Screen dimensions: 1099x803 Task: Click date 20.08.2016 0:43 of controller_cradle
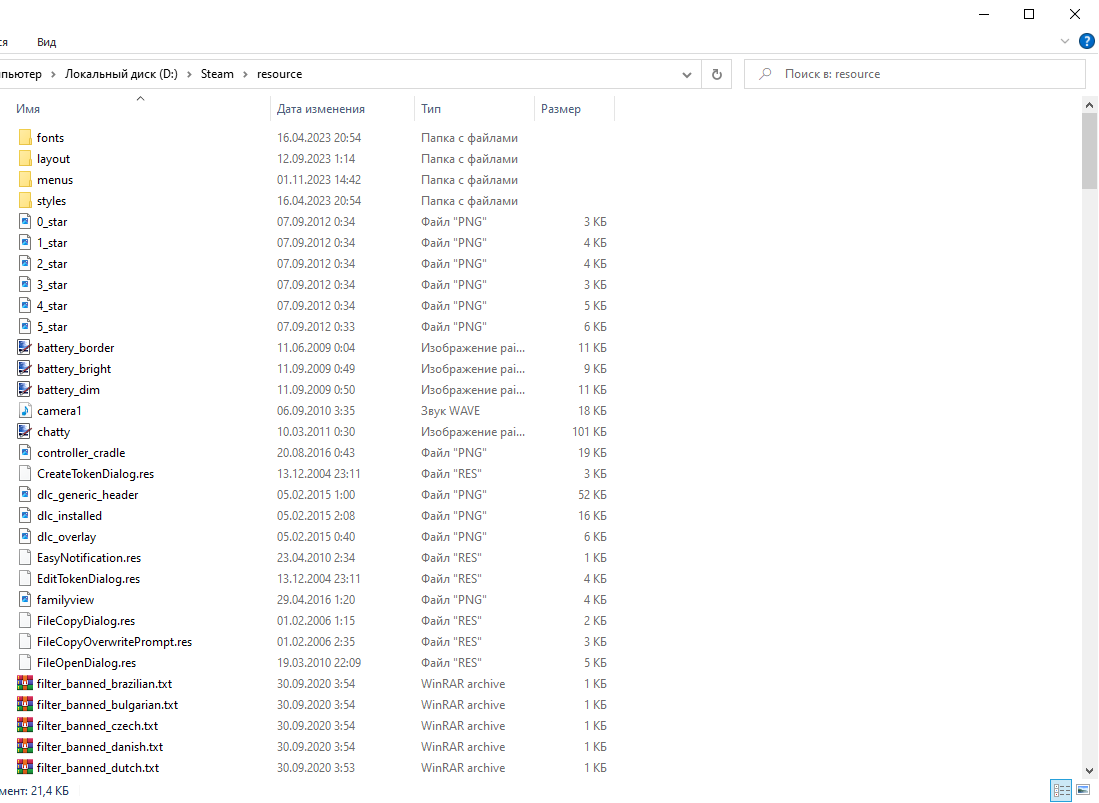[316, 453]
